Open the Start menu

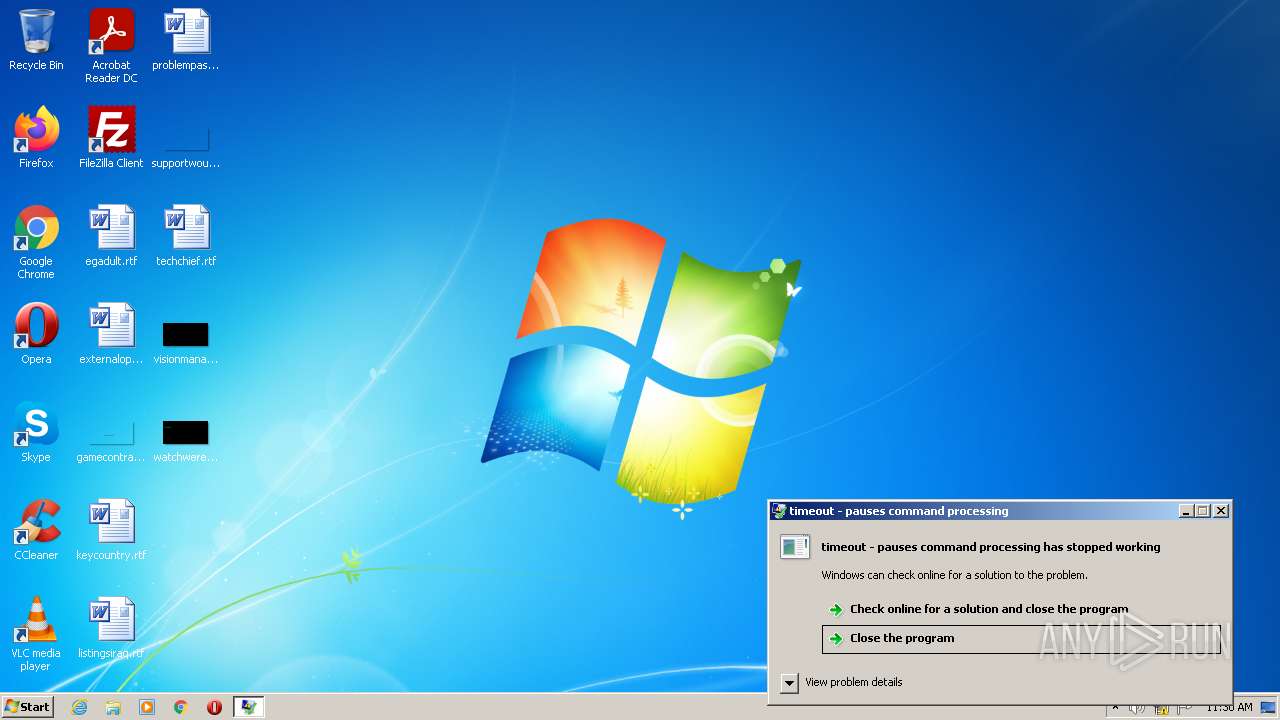(x=27, y=707)
